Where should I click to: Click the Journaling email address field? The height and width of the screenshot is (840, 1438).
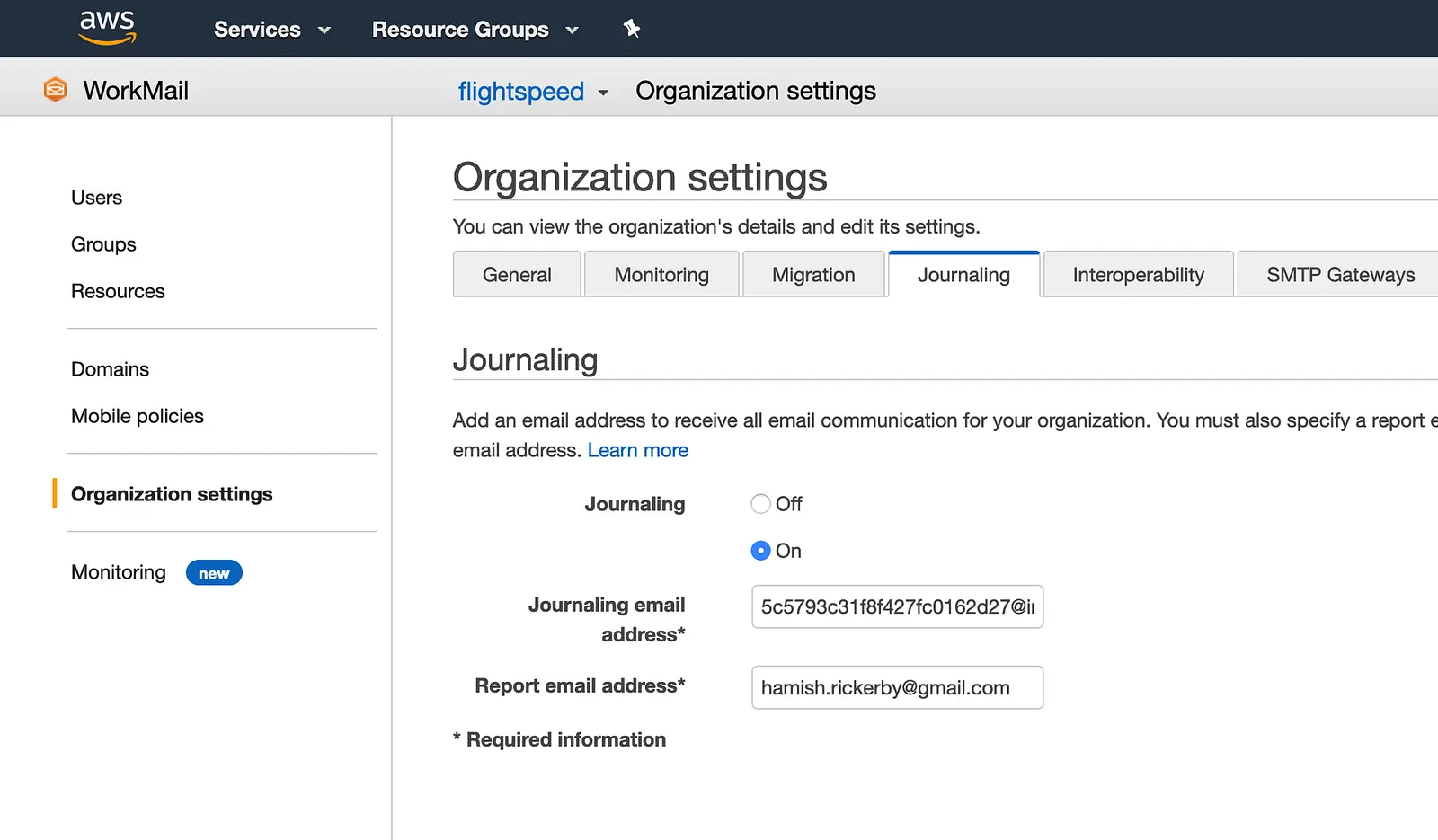pos(897,606)
